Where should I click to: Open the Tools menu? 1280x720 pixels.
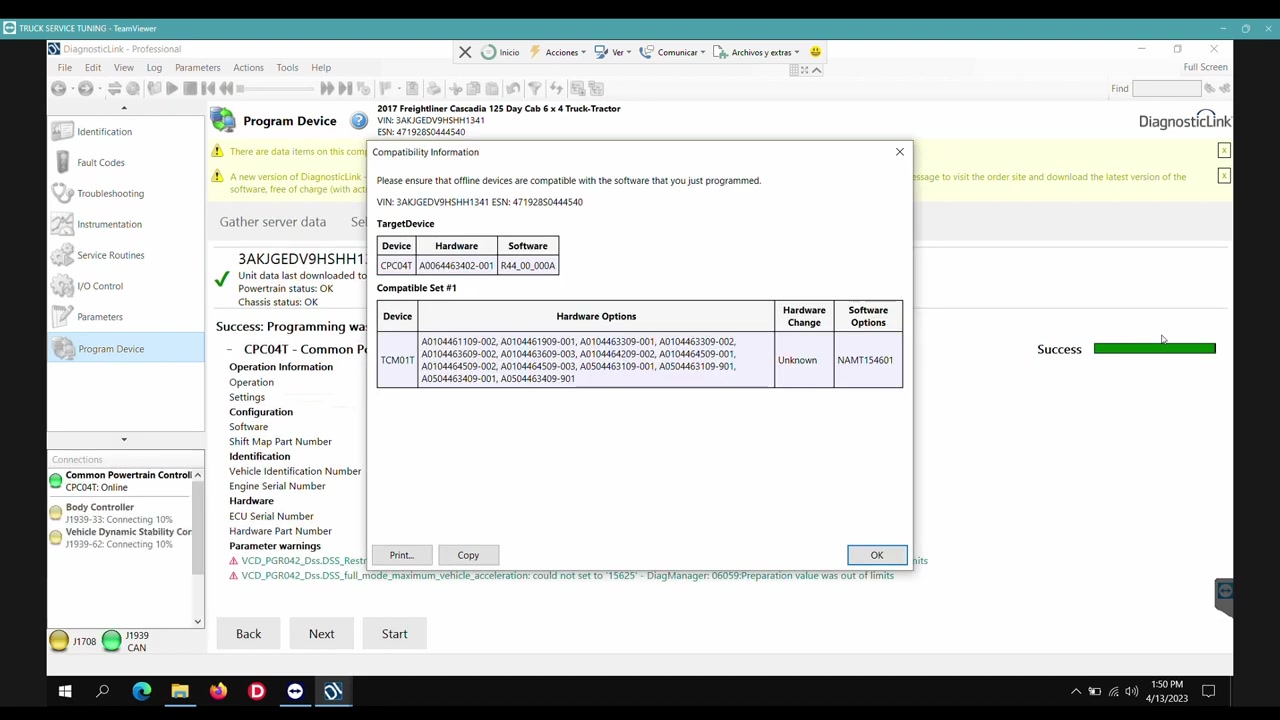(287, 68)
